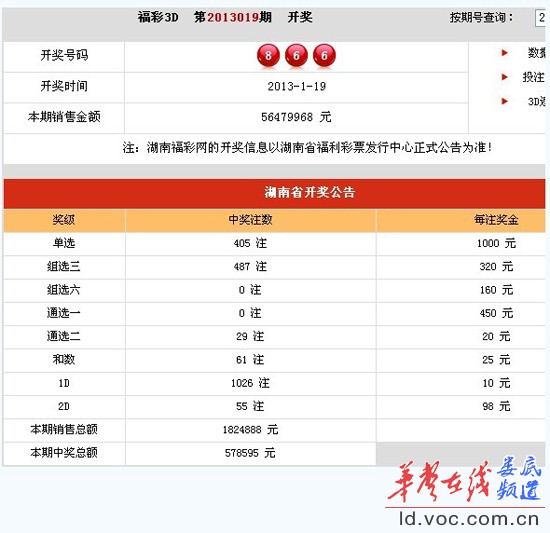Select the 160 元 prize cell
This screenshot has width=550, height=533.
click(496, 290)
